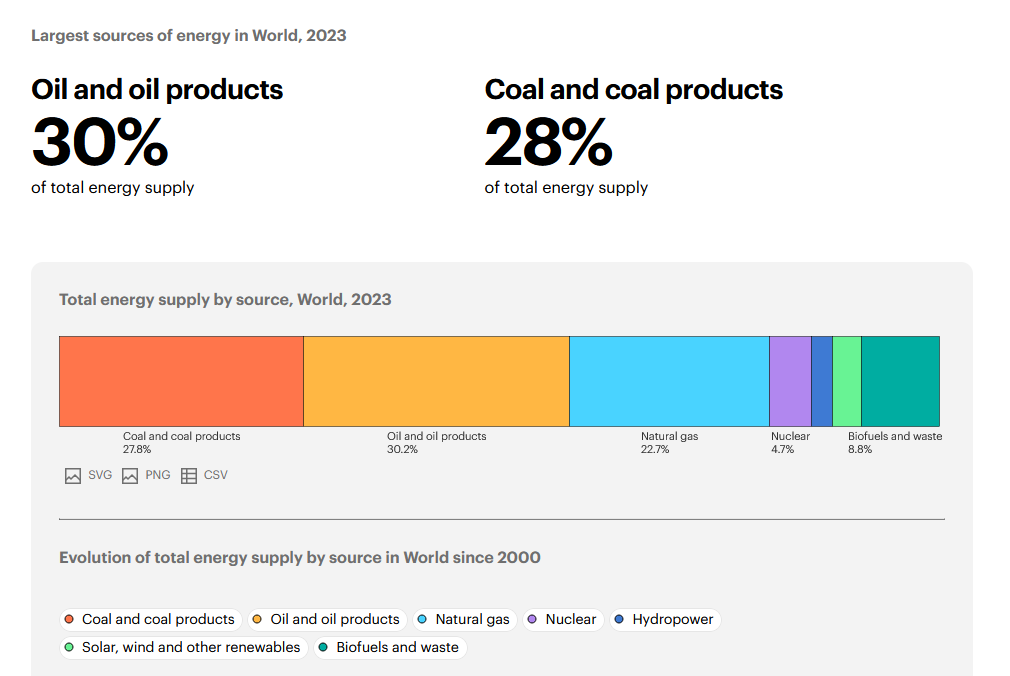Click the SVG download image icon
Viewport: 1010px width, 676px height.
[x=73, y=476]
